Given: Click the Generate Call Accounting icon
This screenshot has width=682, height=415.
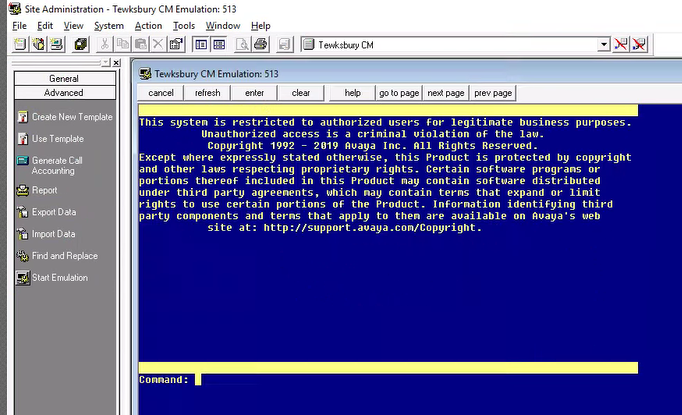Looking at the screenshot, I should click(22, 161).
